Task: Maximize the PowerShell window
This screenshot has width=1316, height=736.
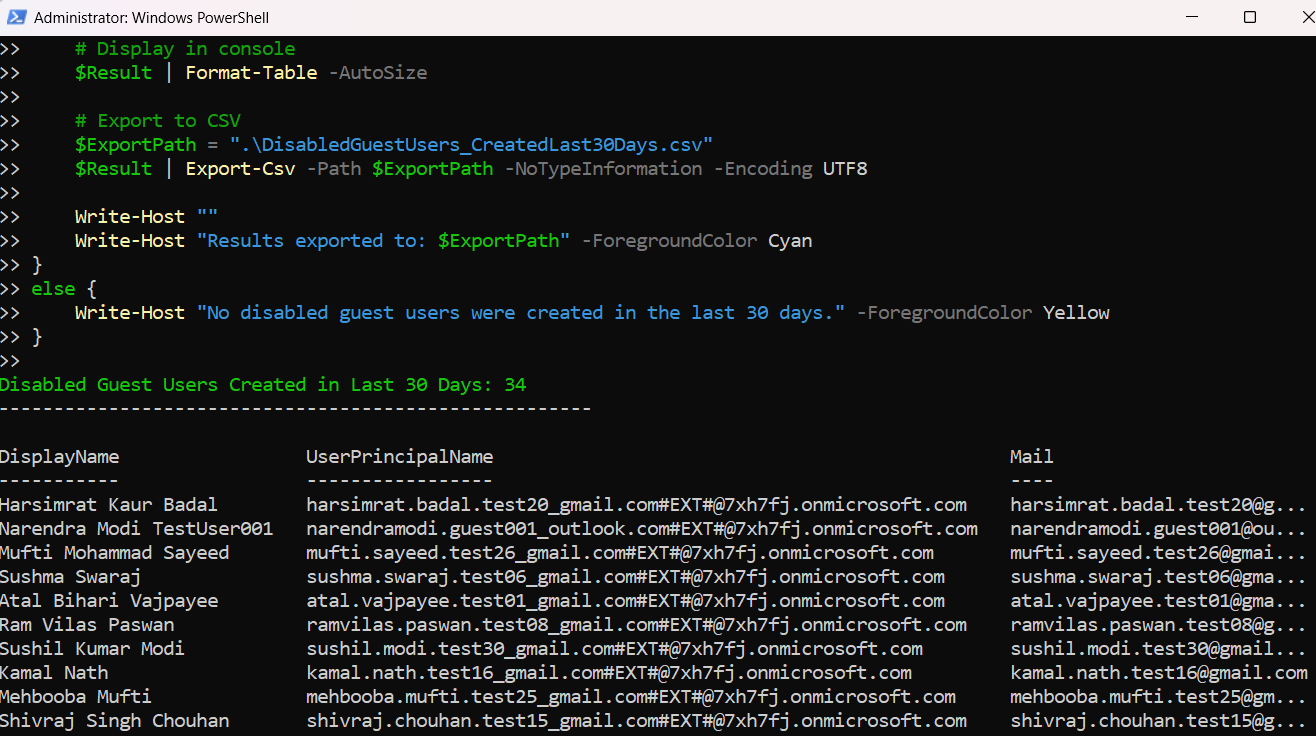Action: [1249, 17]
